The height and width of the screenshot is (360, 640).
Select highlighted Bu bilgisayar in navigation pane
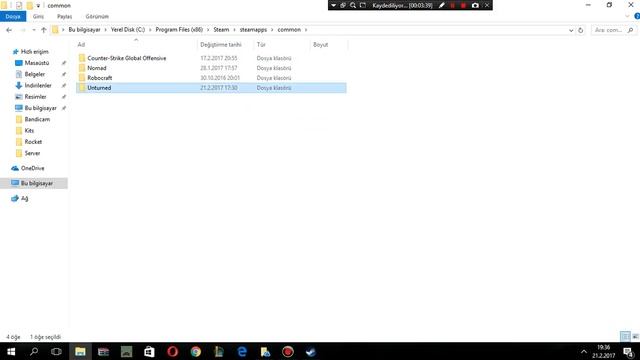(34, 183)
